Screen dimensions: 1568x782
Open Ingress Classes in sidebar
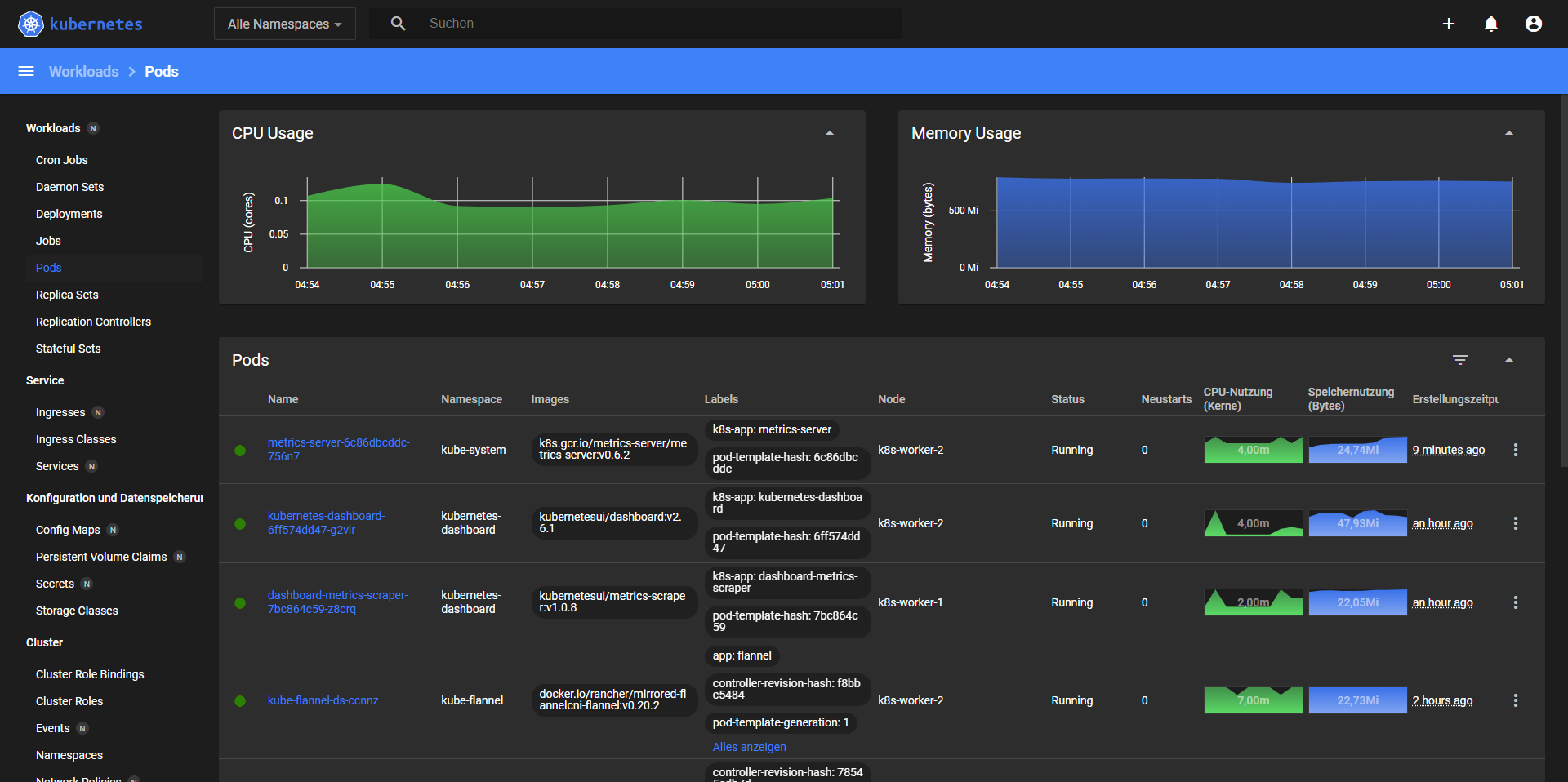(x=76, y=439)
